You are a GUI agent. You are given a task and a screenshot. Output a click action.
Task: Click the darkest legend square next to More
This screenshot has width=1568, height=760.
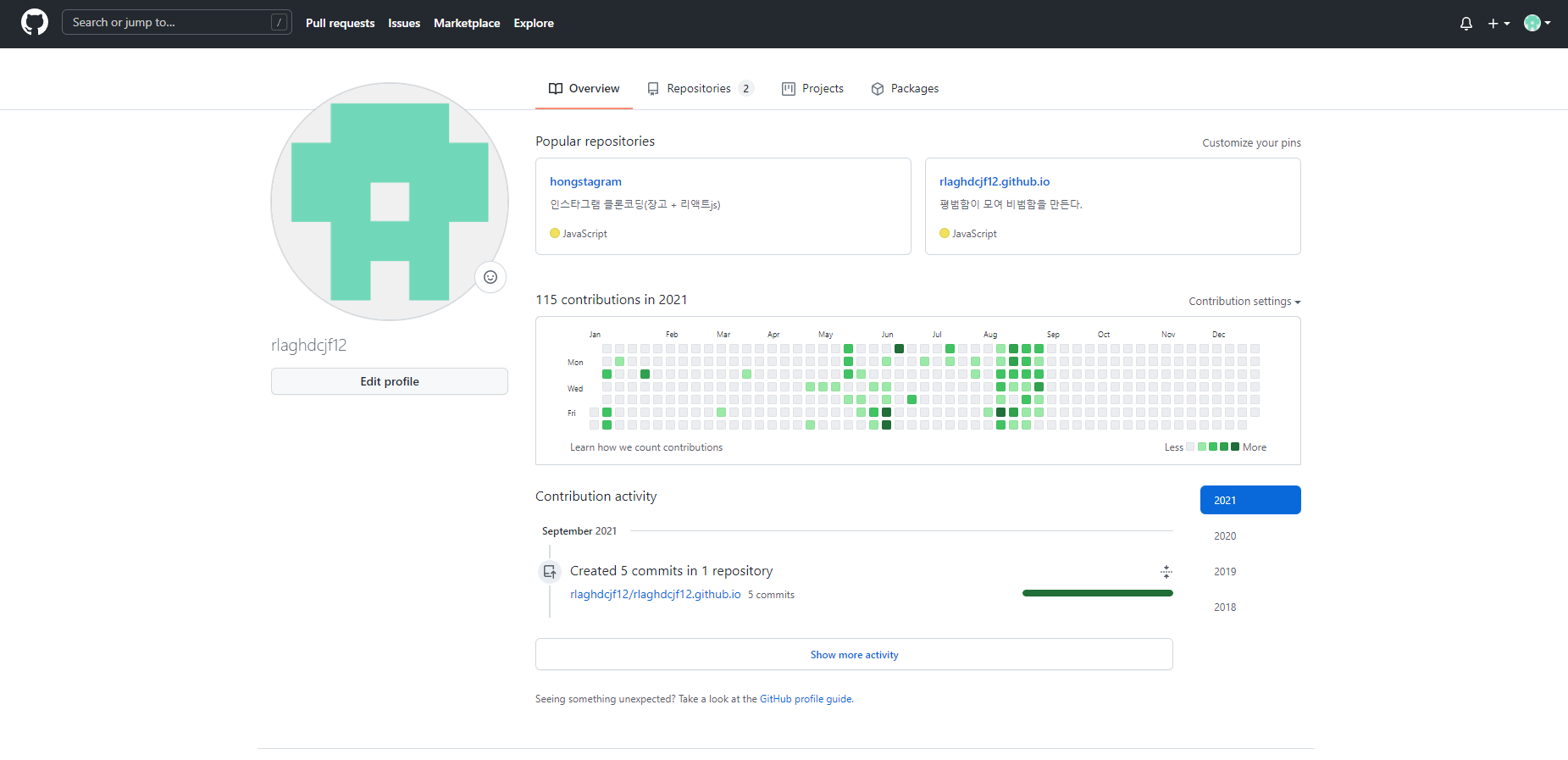[1235, 447]
